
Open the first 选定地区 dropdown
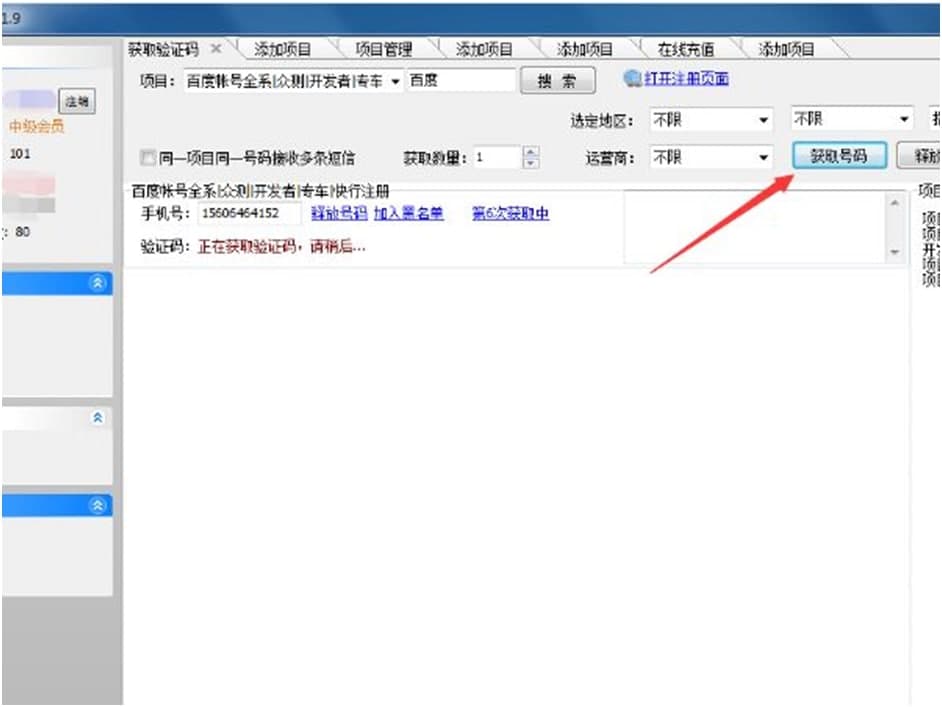pyautogui.click(x=764, y=120)
